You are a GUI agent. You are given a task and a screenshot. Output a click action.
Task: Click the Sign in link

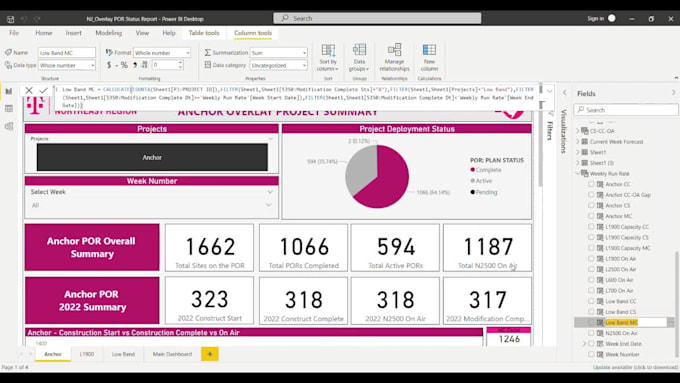point(595,19)
